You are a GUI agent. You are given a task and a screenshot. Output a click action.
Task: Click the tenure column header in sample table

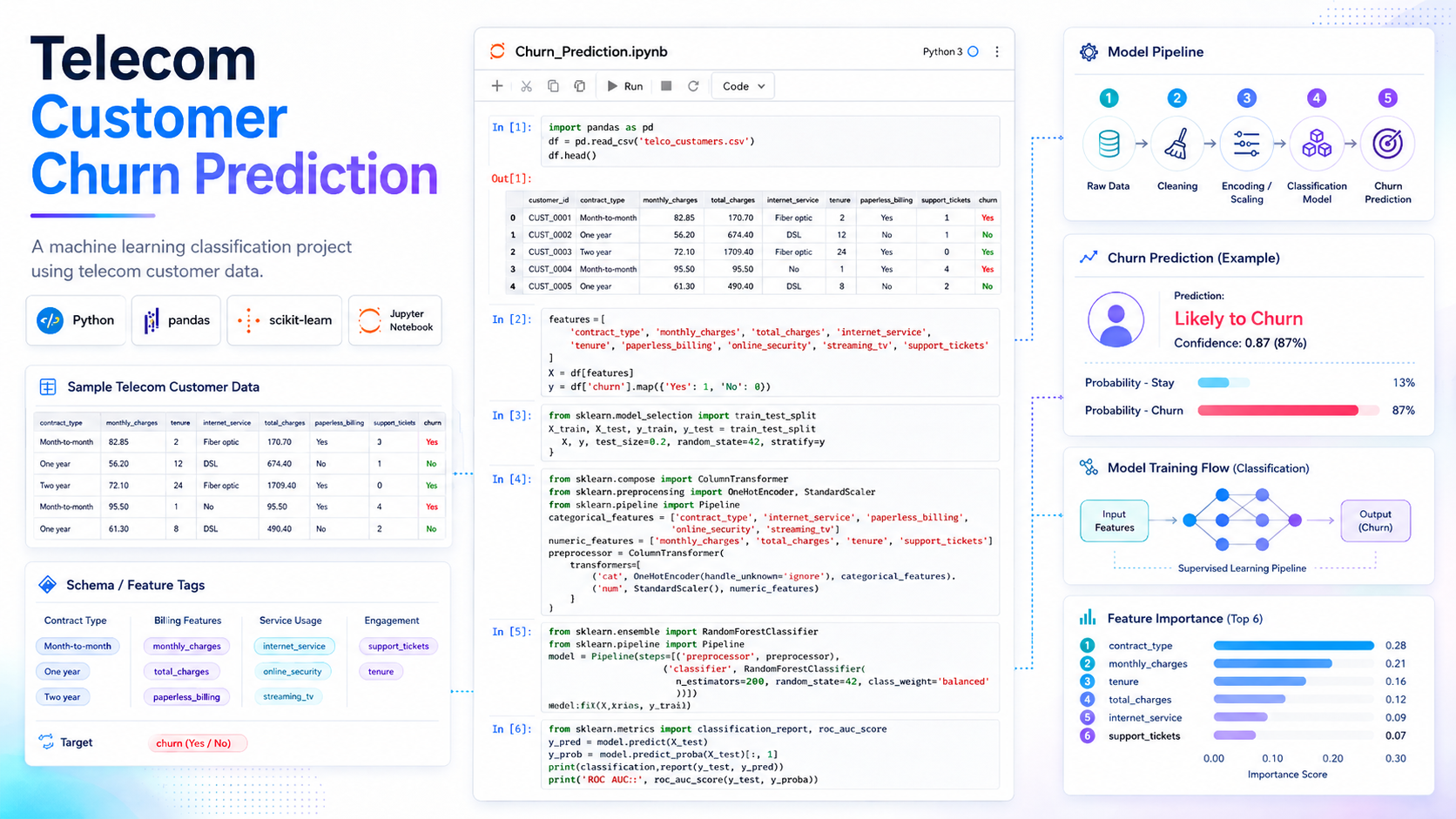coord(180,423)
